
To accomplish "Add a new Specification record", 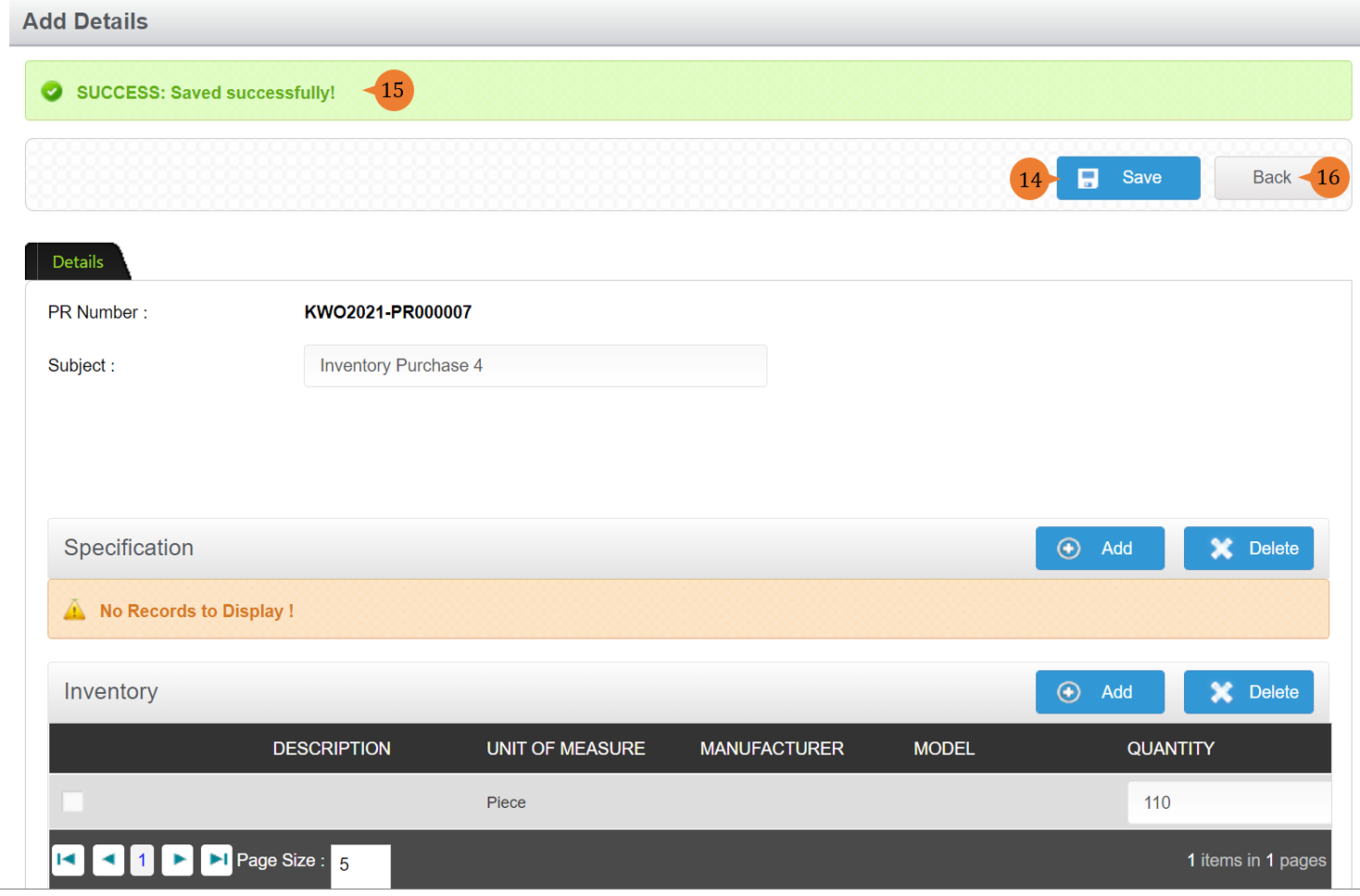I will [x=1100, y=549].
